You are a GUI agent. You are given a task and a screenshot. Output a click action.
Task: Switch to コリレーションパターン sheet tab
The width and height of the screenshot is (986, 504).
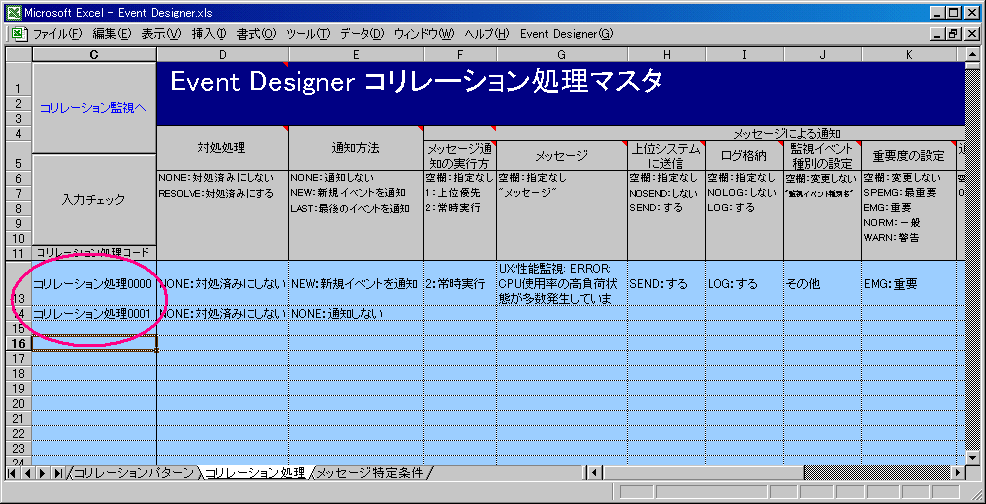tap(133, 473)
